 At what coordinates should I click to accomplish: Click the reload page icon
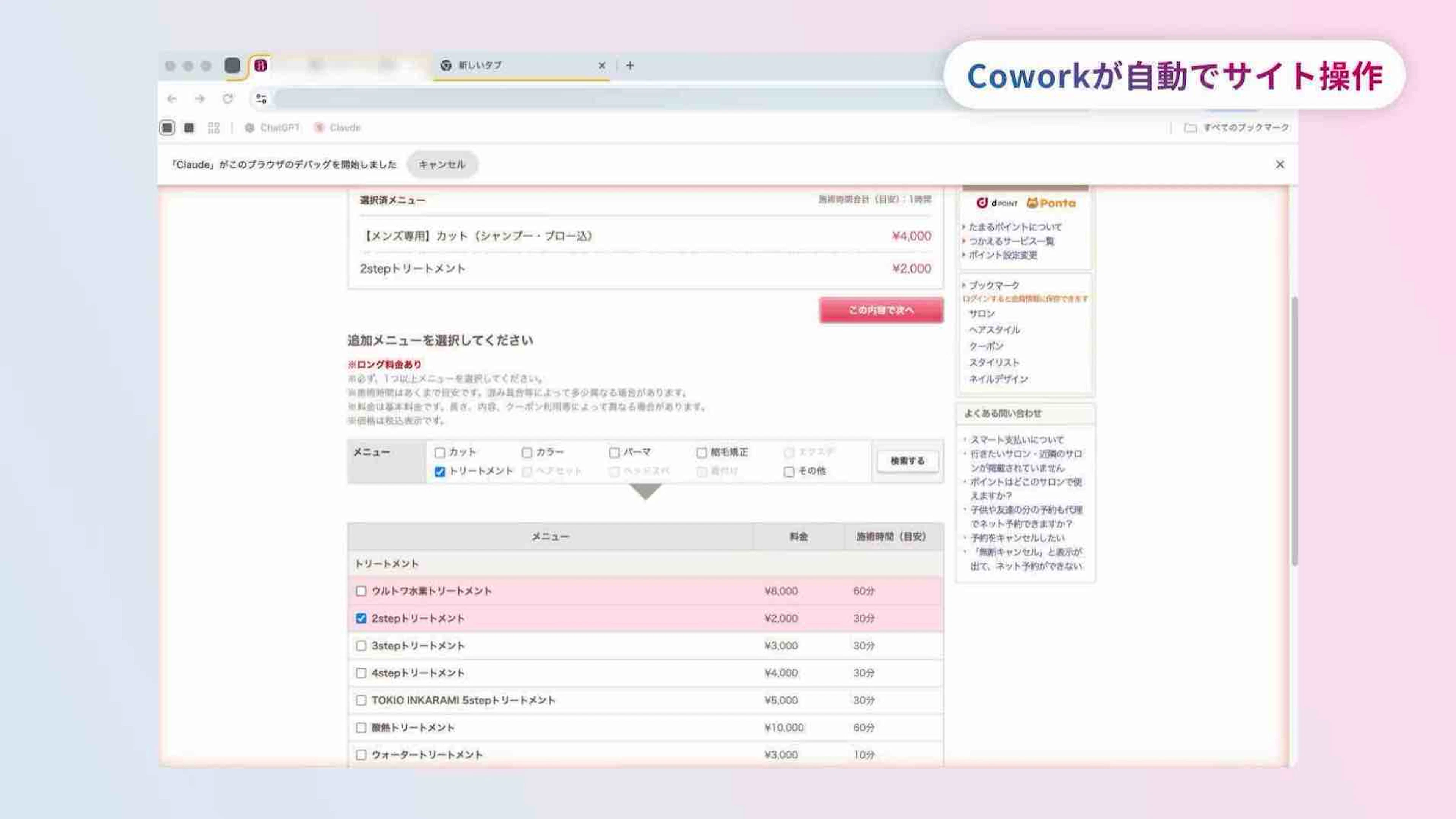click(228, 99)
